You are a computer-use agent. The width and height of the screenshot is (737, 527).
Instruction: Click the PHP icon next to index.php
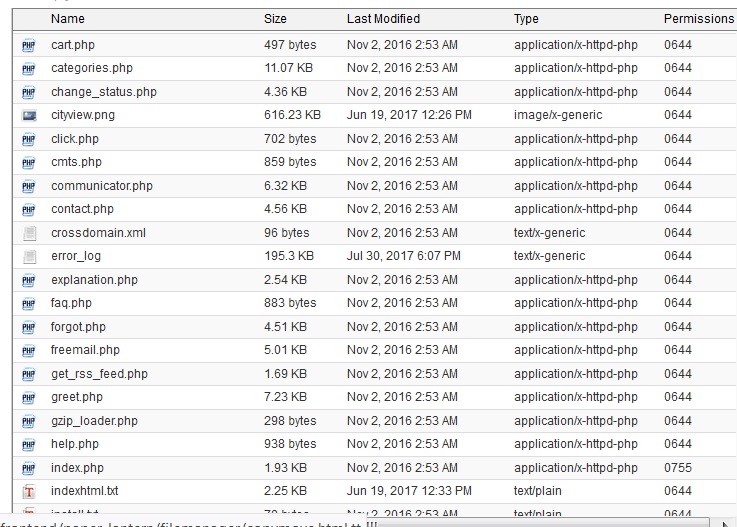[x=28, y=468]
